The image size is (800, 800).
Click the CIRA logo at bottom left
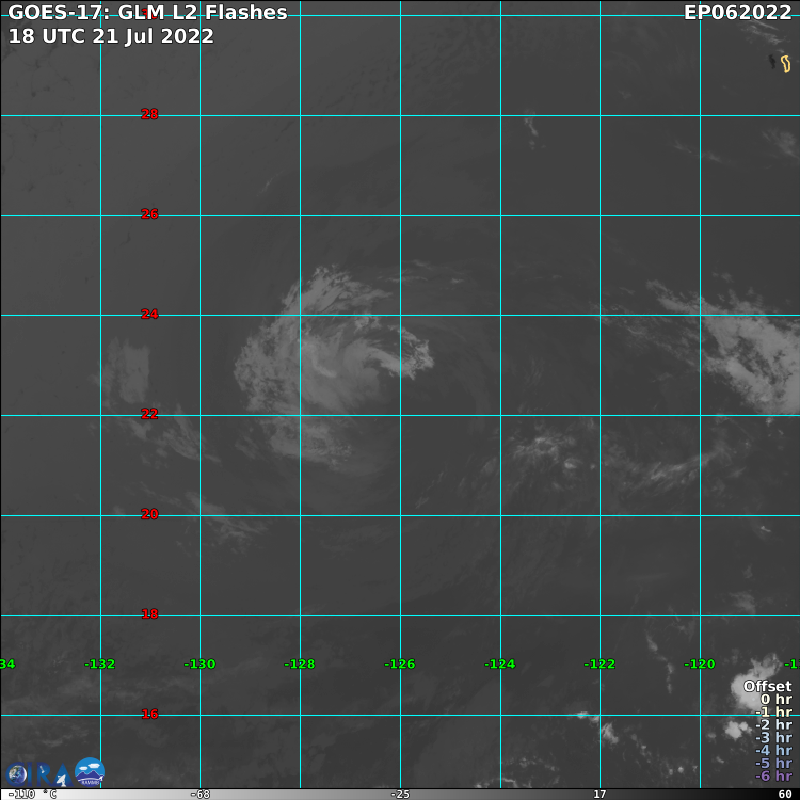38,775
